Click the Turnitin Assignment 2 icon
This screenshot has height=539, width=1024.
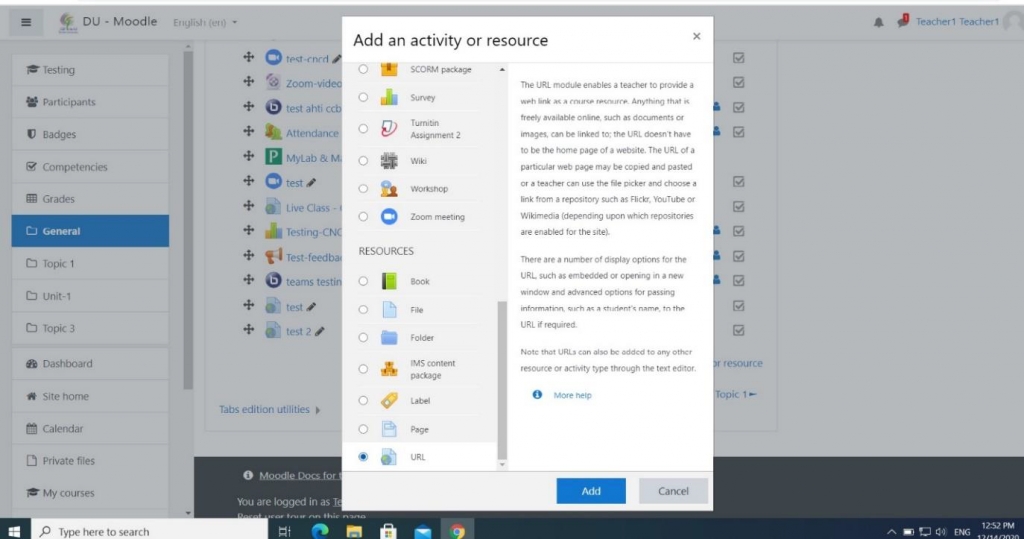[389, 129]
